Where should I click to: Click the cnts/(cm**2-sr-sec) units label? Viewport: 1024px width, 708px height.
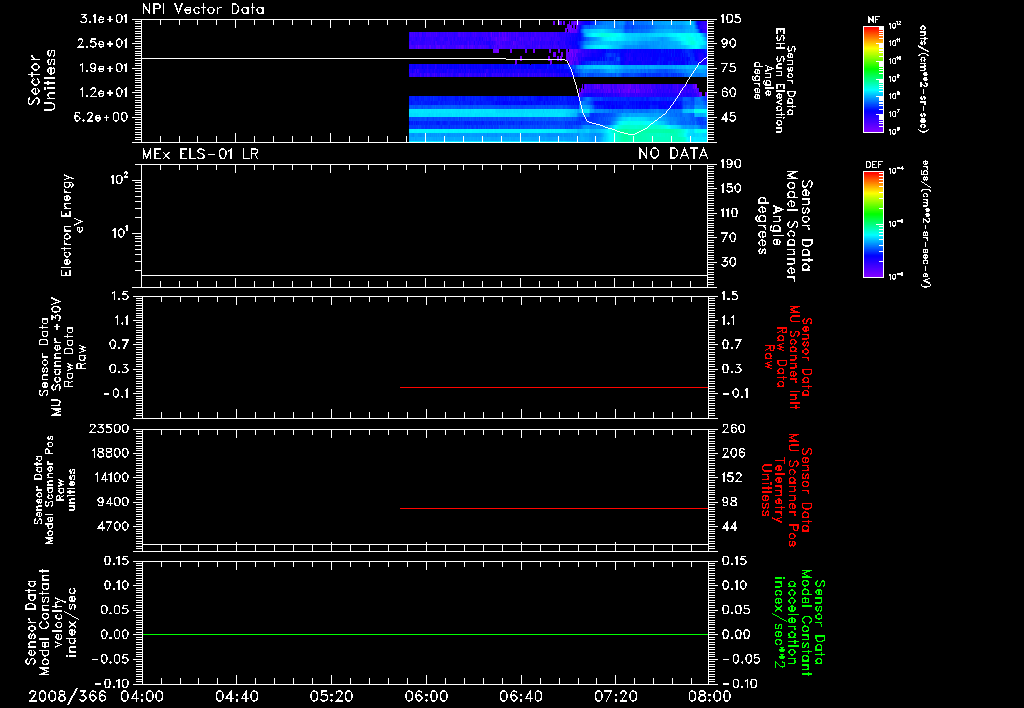tap(923, 79)
